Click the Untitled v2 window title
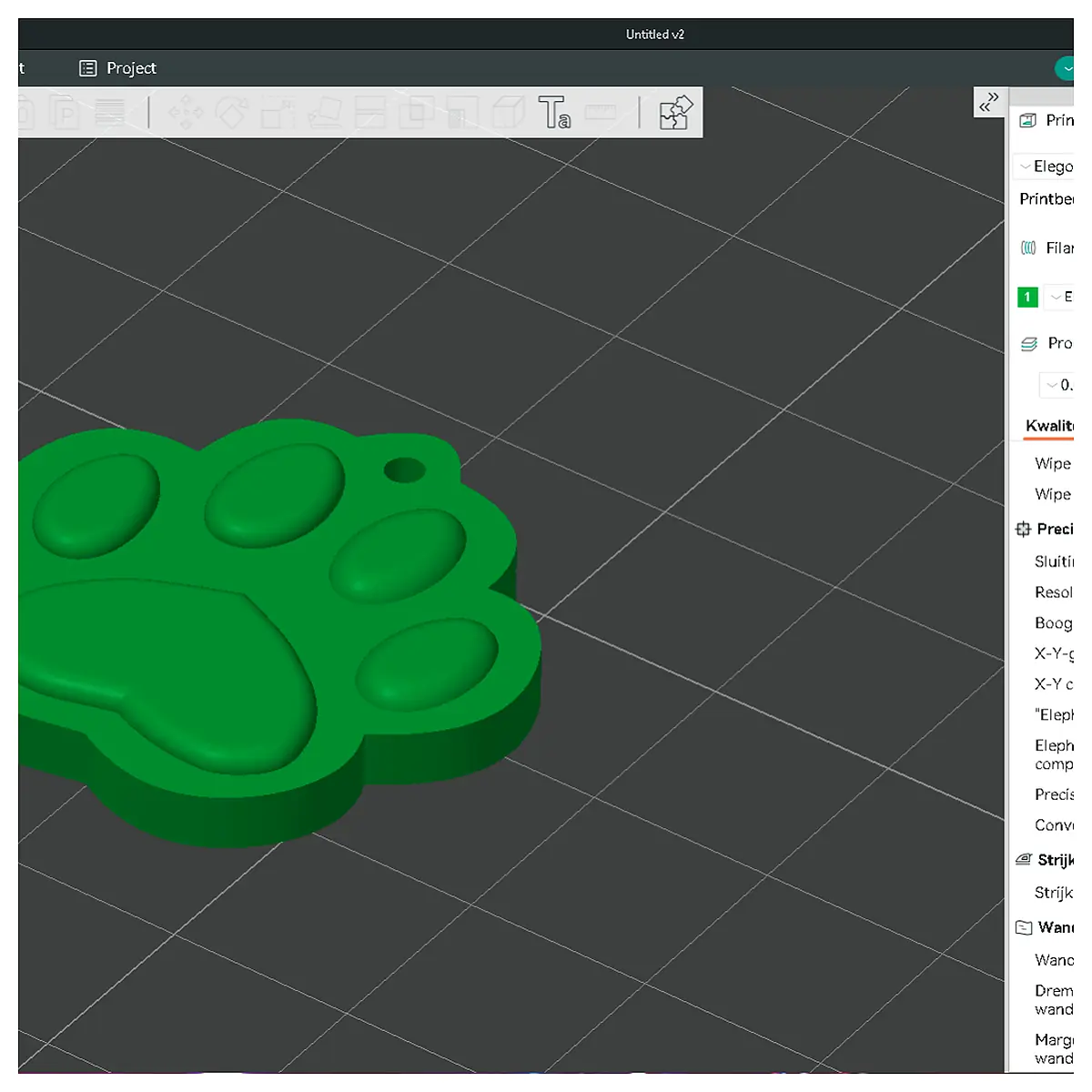This screenshot has width=1092, height=1092. (655, 35)
